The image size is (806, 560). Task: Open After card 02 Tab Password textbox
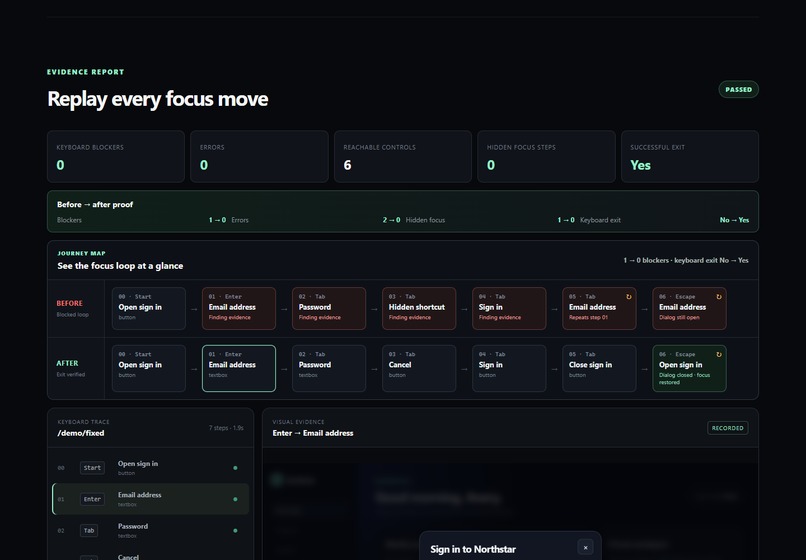(x=329, y=368)
